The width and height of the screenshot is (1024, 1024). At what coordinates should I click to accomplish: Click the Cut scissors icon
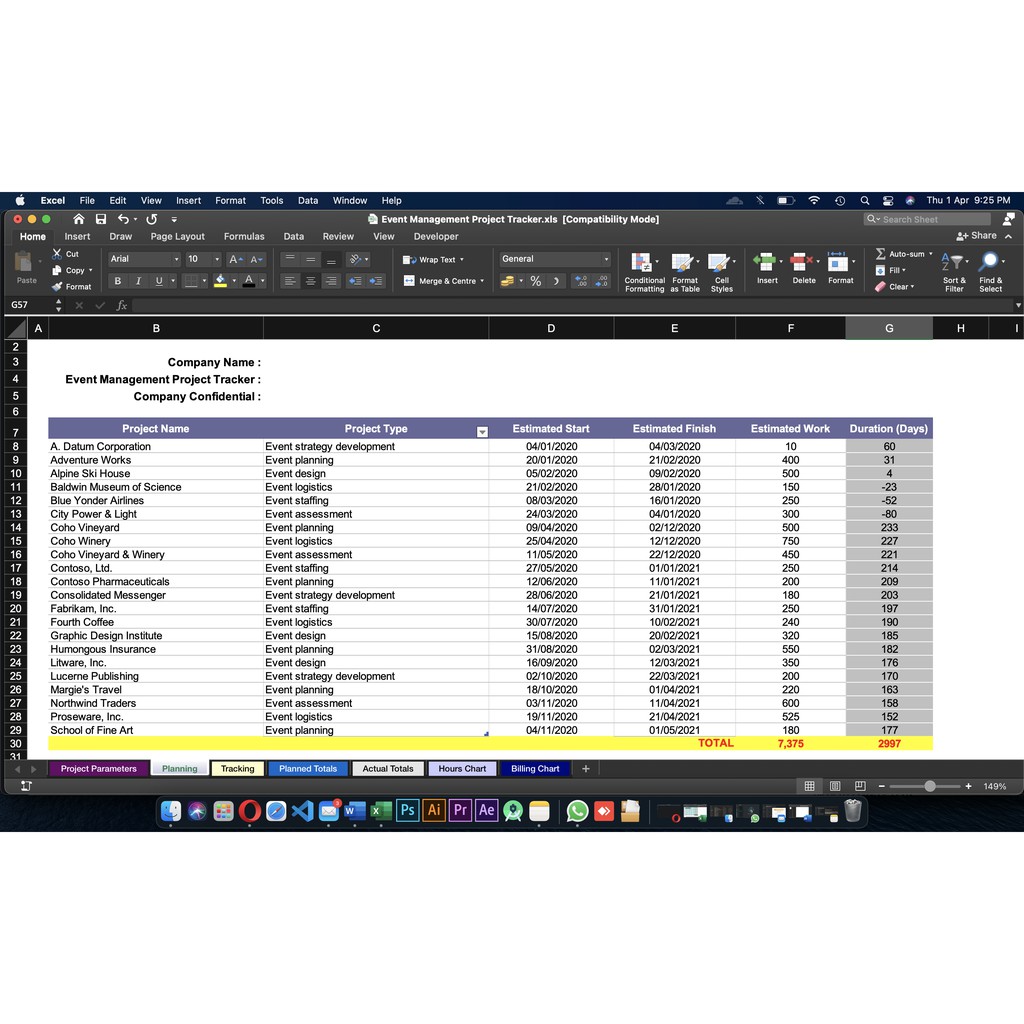click(x=58, y=254)
